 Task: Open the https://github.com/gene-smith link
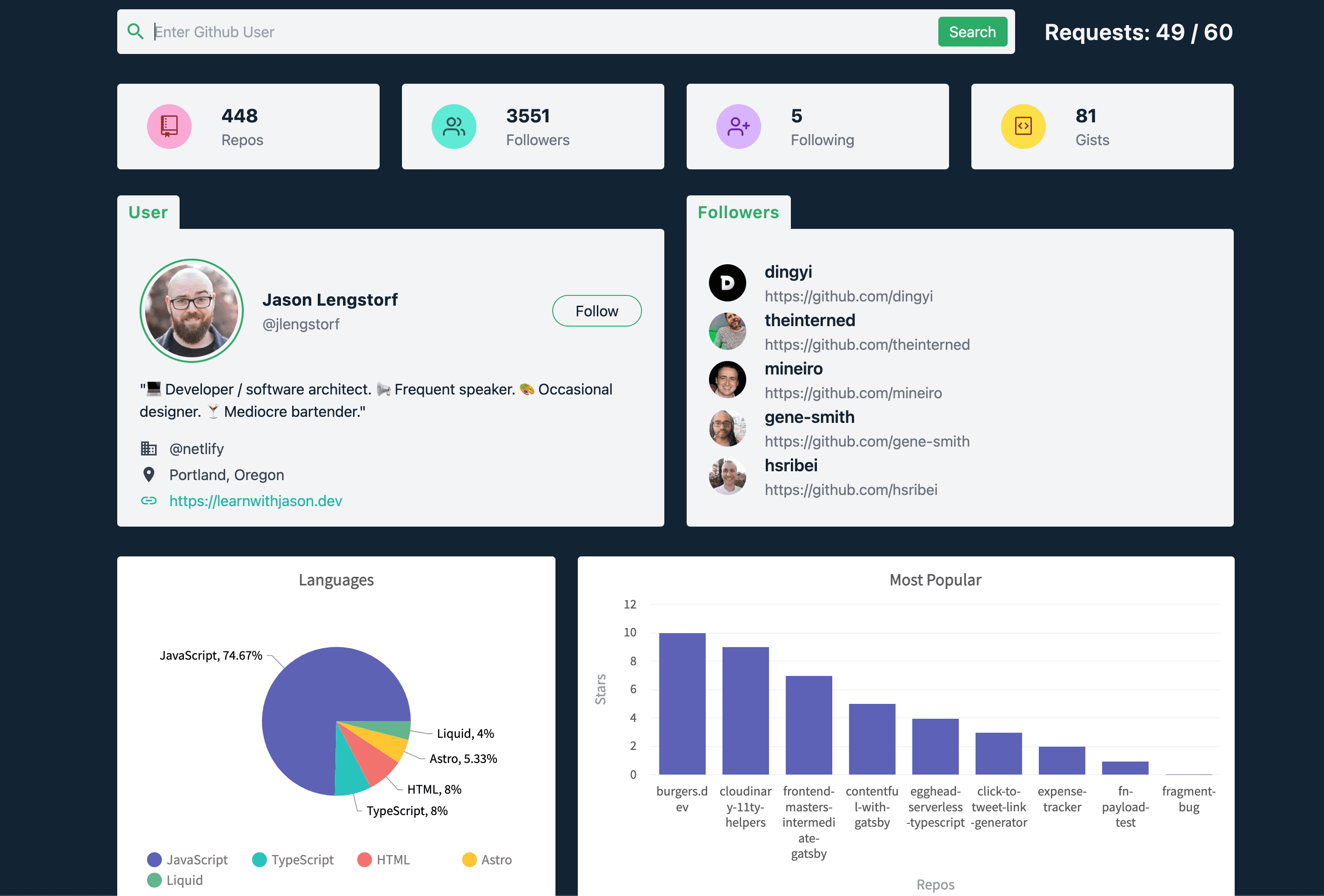(867, 441)
